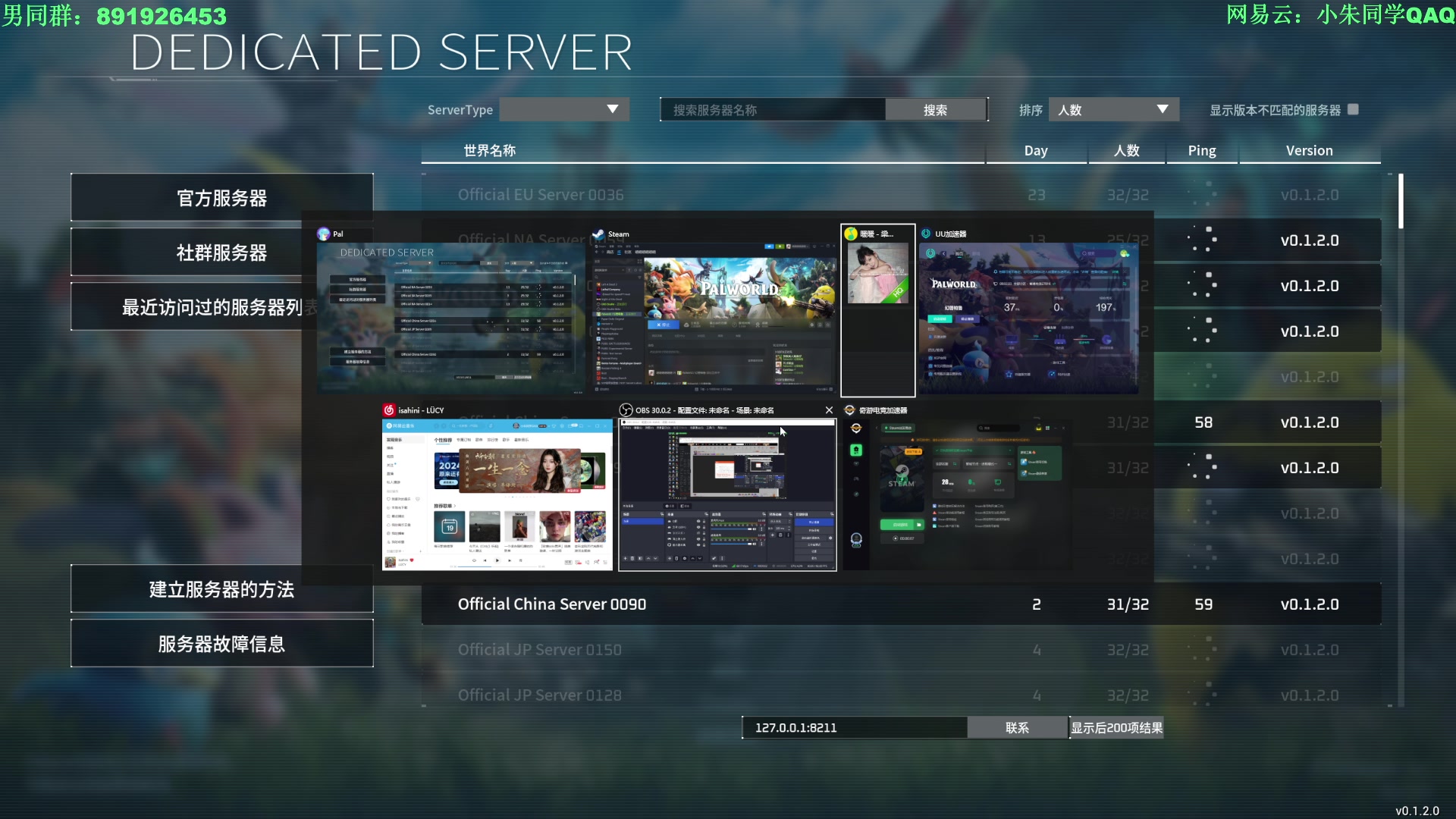
Task: Select Official China Server 0090 row
Action: [x=901, y=604]
